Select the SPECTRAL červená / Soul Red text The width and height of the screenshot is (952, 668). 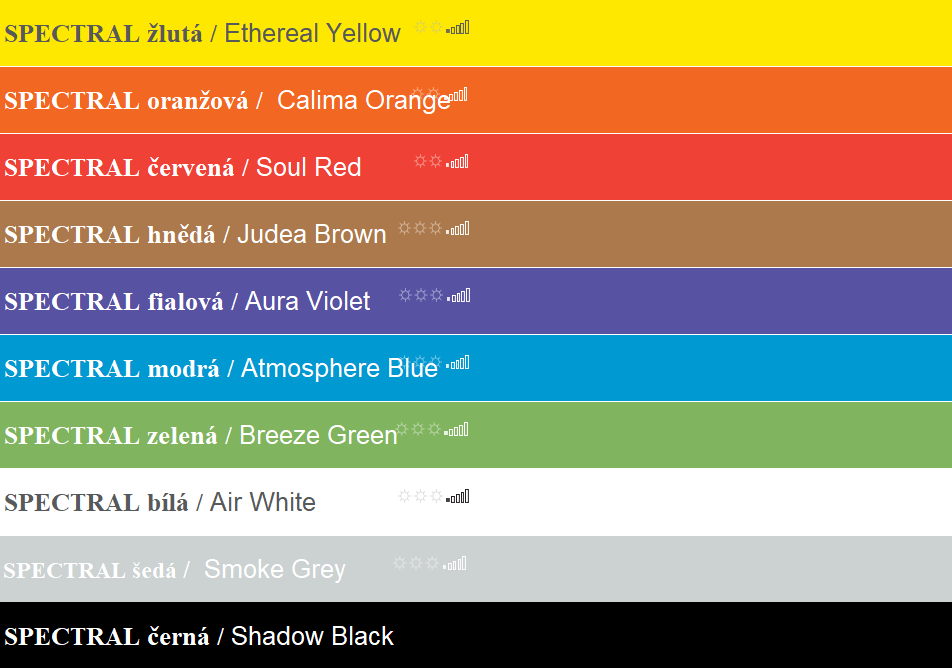183,168
